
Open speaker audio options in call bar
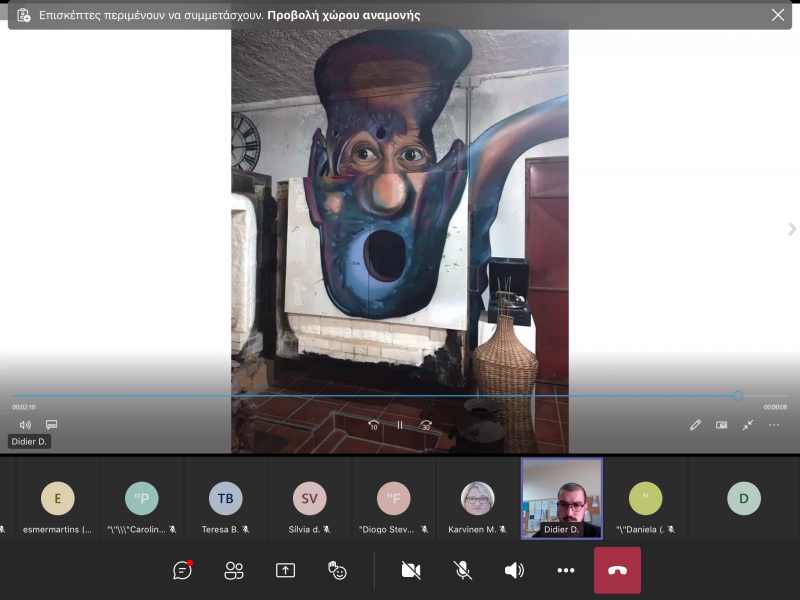[514, 570]
